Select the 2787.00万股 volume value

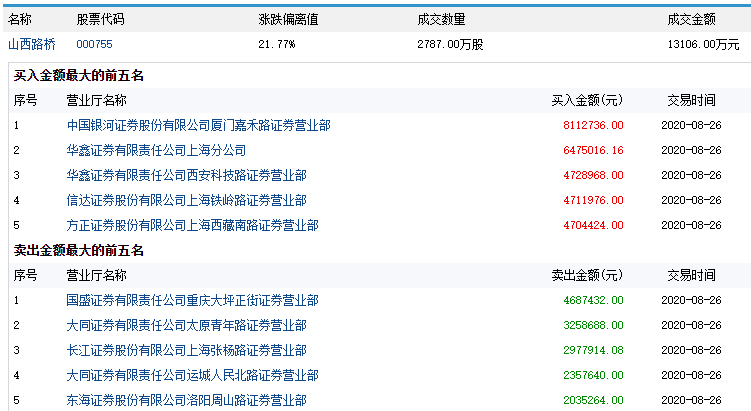pos(450,45)
